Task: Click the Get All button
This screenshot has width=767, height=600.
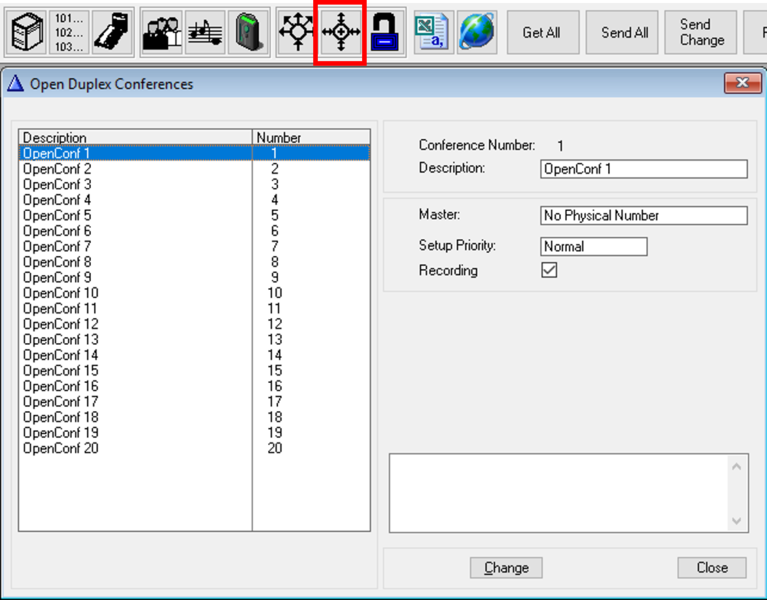Action: point(542,32)
